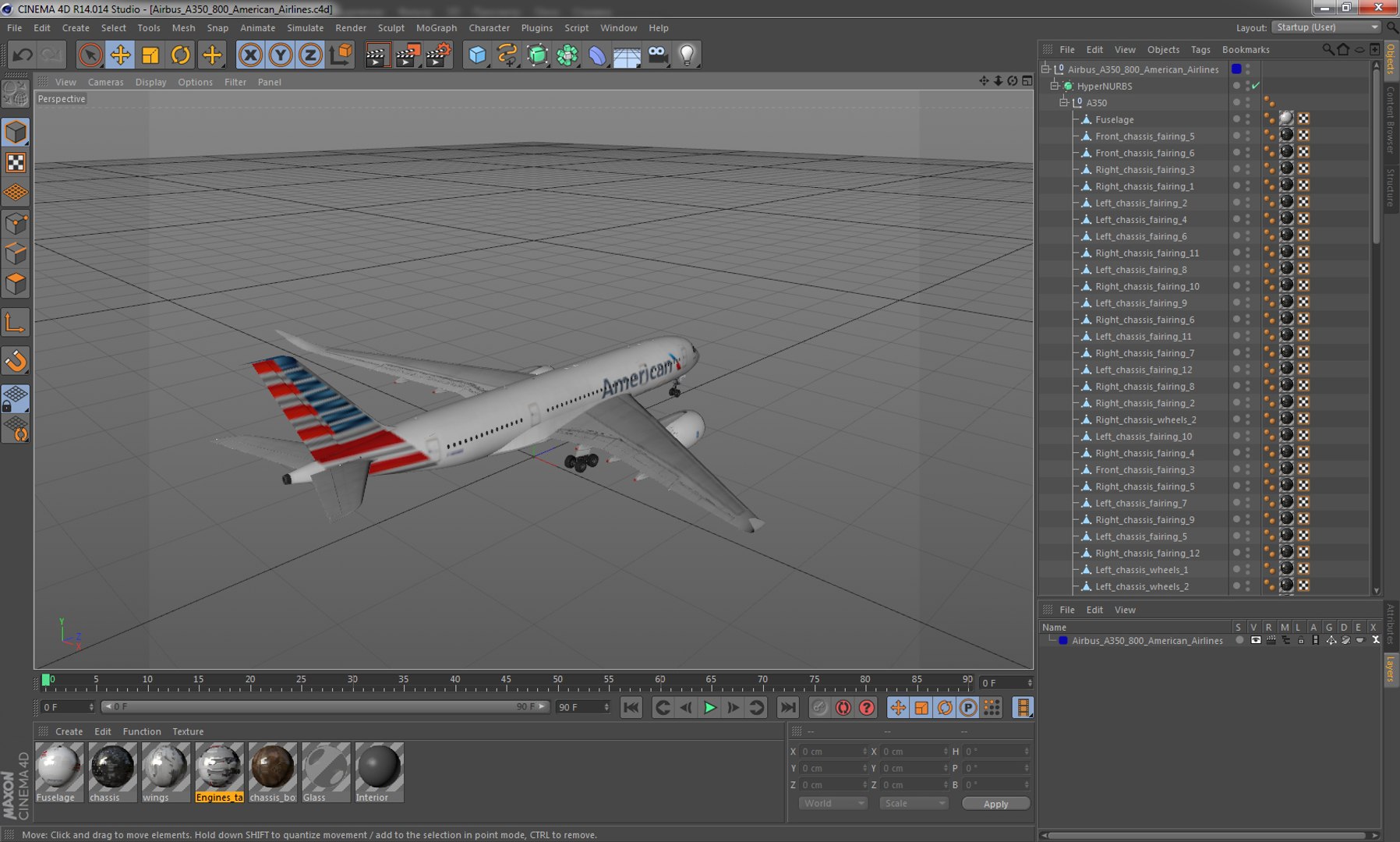Select the Move tool in top toolbar

pos(120,55)
